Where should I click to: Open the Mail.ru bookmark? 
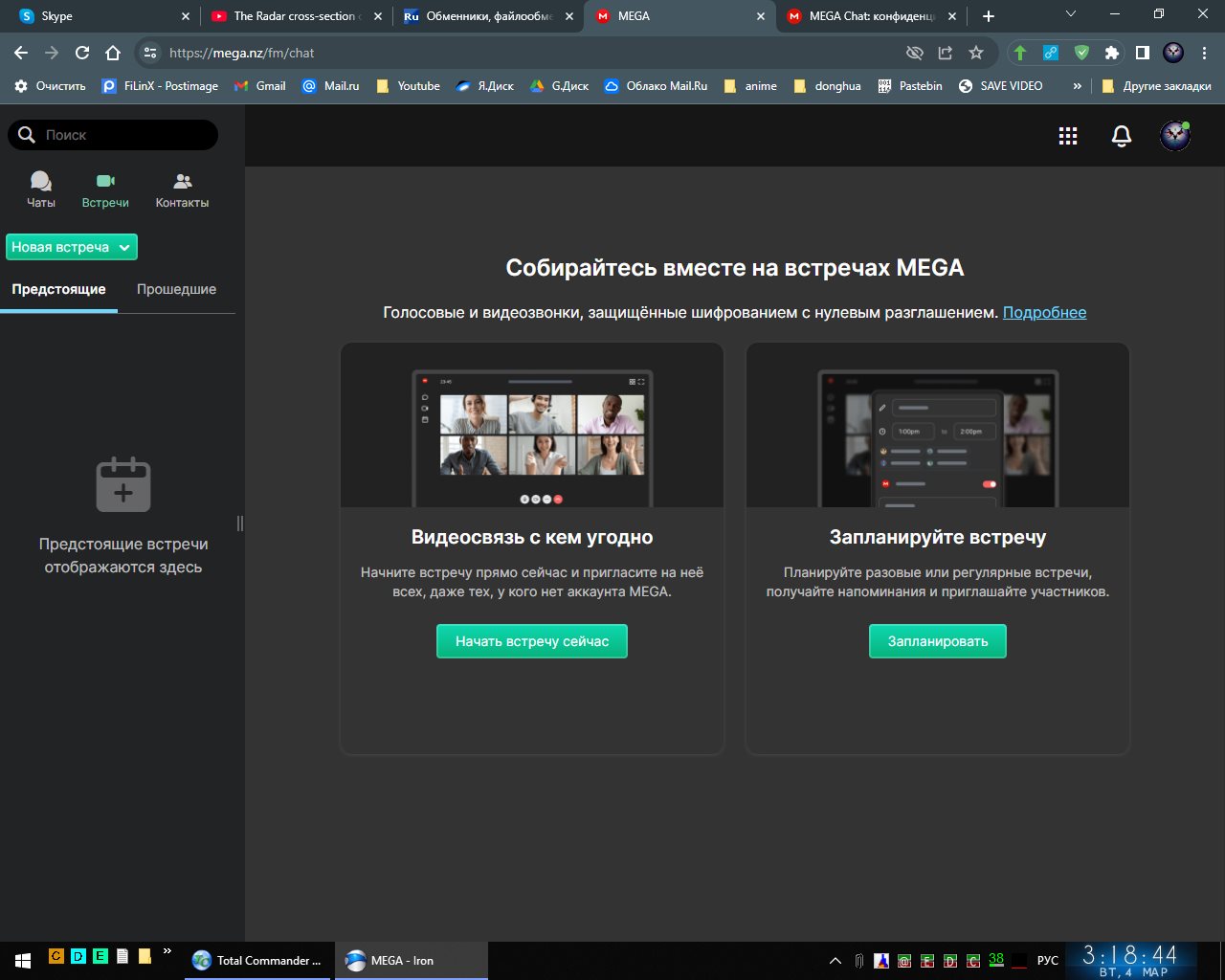click(x=330, y=86)
